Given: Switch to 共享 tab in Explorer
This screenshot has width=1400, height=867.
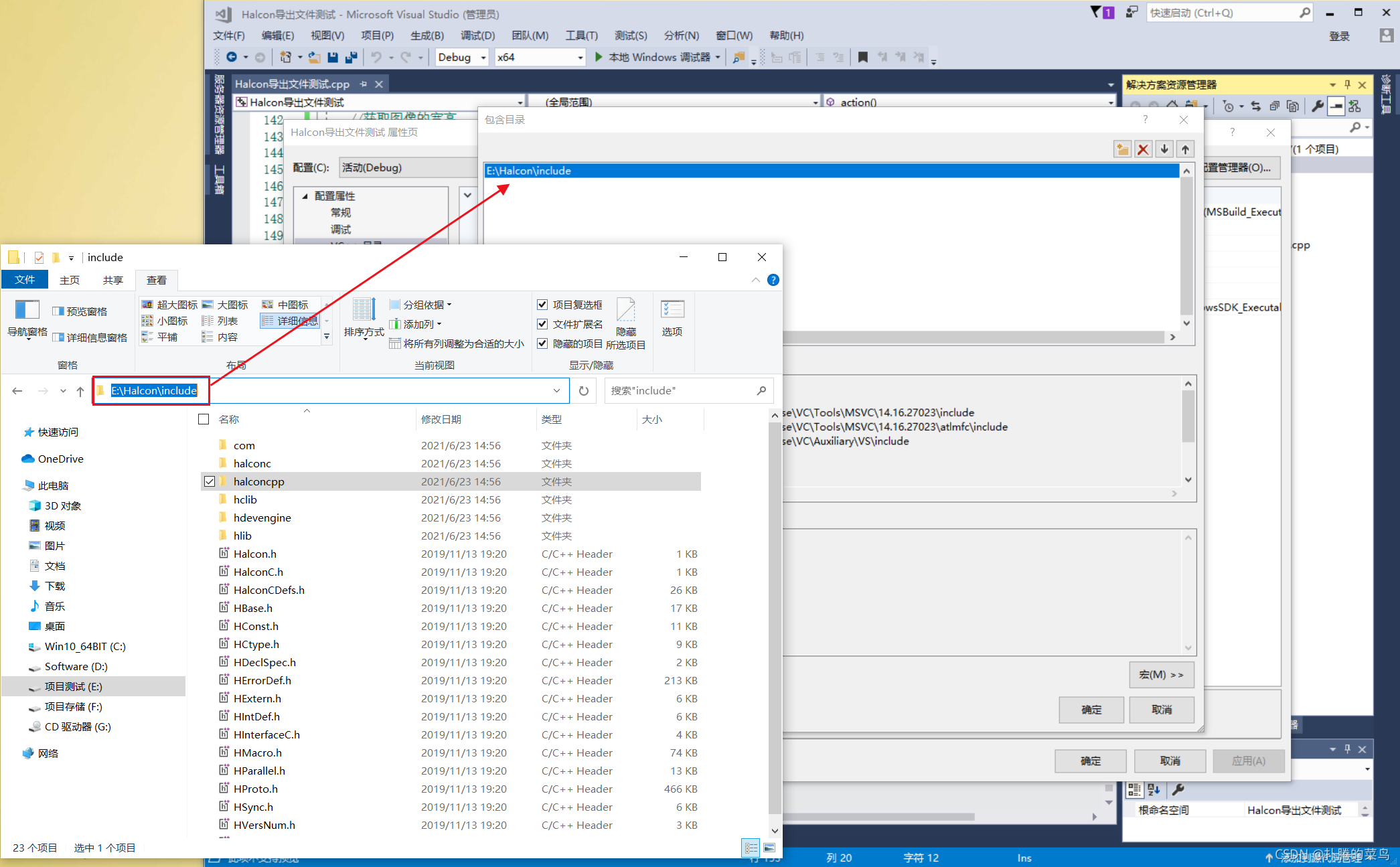Looking at the screenshot, I should pos(113,280).
